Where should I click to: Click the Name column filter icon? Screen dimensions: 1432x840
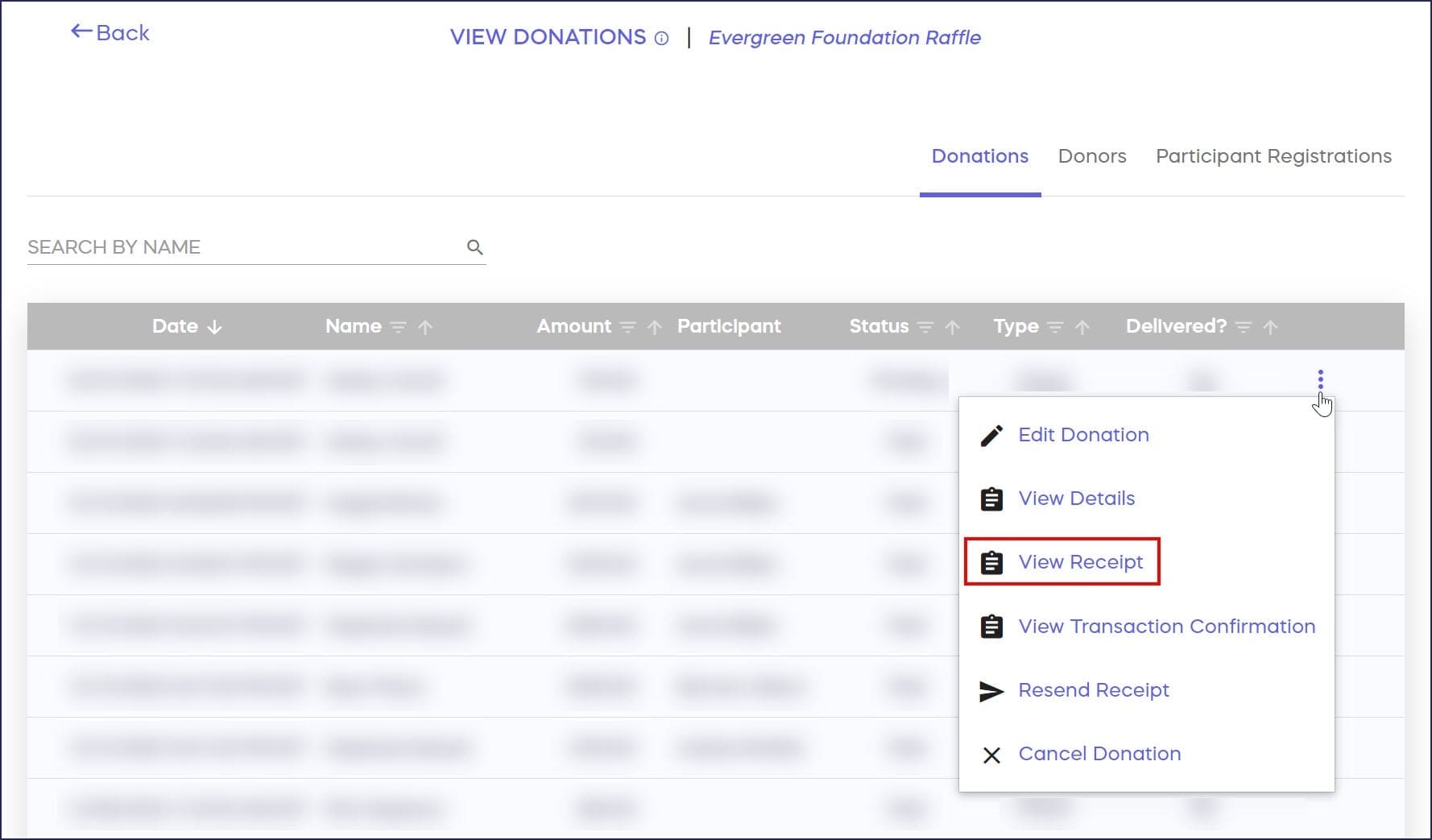pyautogui.click(x=398, y=327)
